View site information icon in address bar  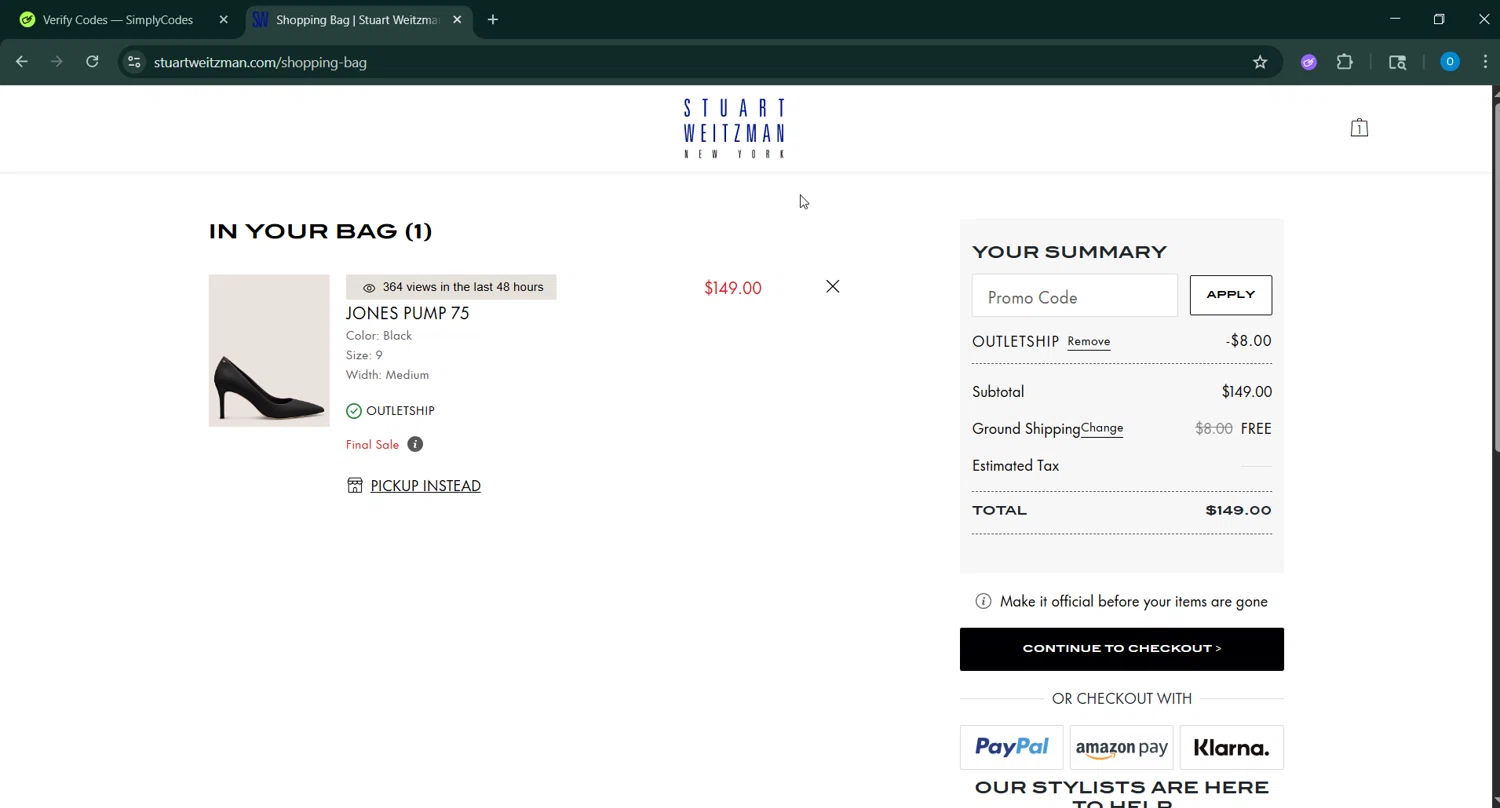(x=134, y=62)
